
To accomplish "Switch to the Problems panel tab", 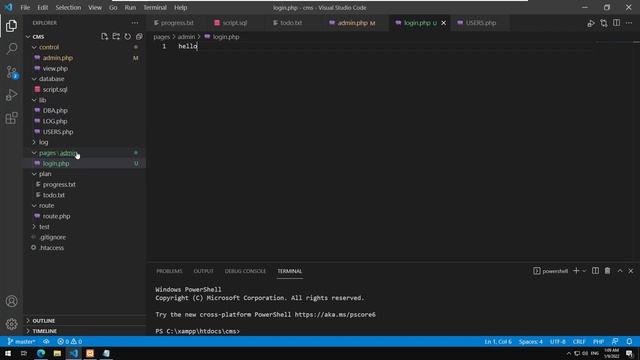I will [169, 271].
